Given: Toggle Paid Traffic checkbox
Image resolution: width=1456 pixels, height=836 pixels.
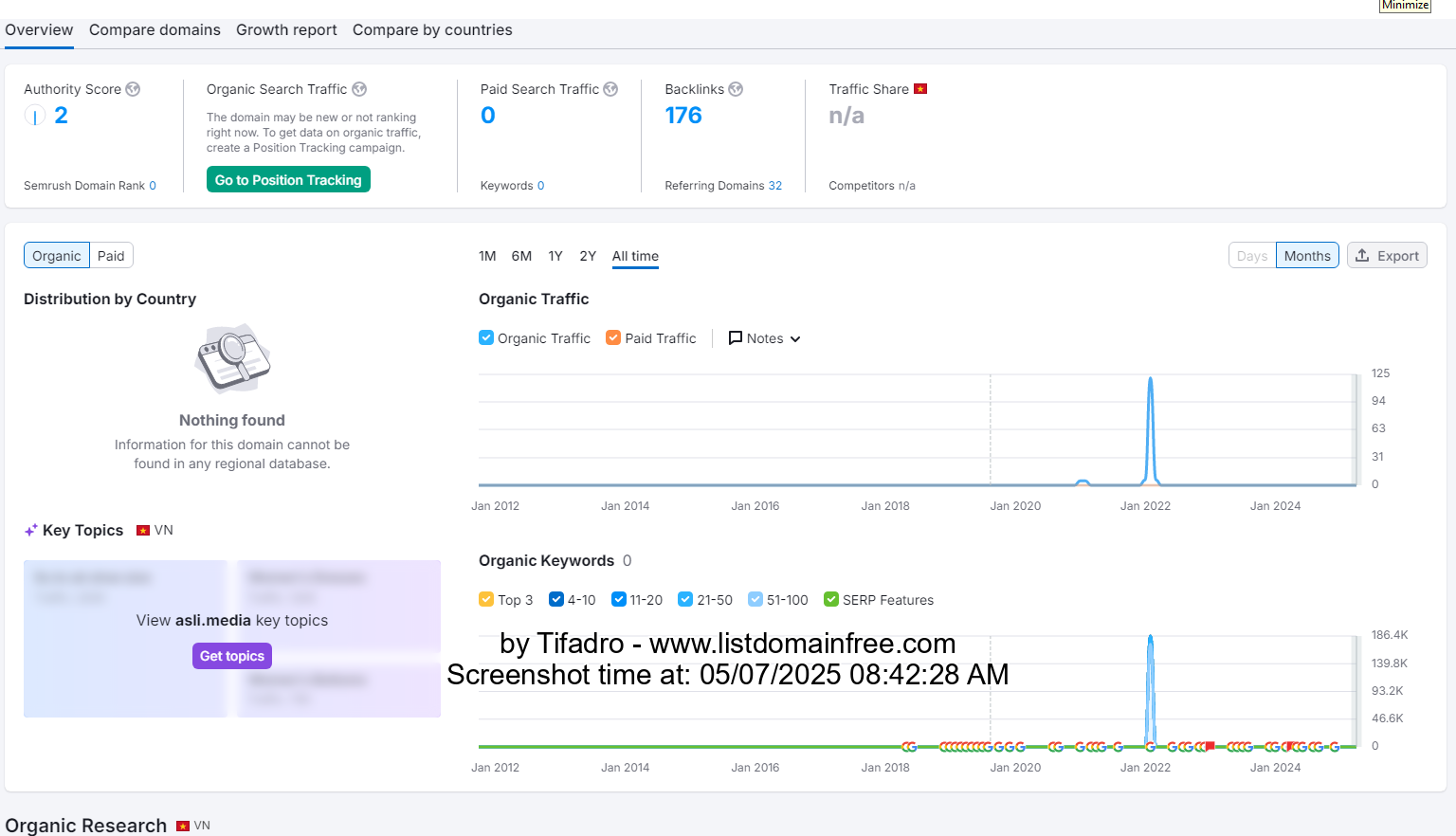Looking at the screenshot, I should (613, 337).
